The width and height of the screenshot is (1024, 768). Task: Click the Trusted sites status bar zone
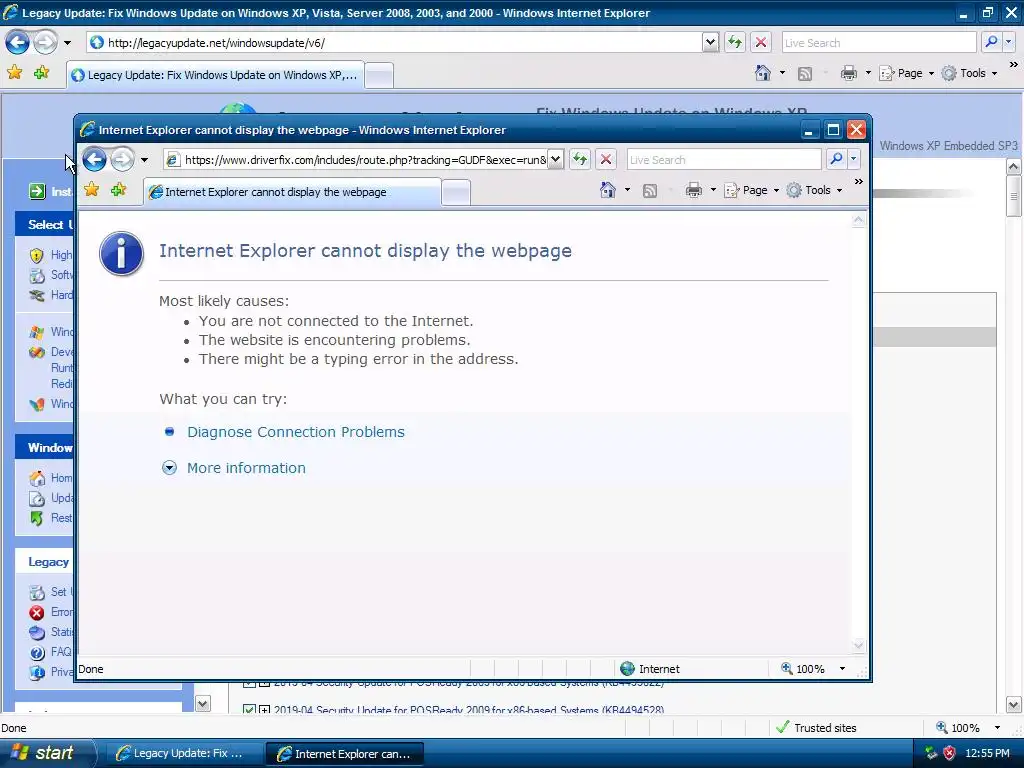coord(816,728)
